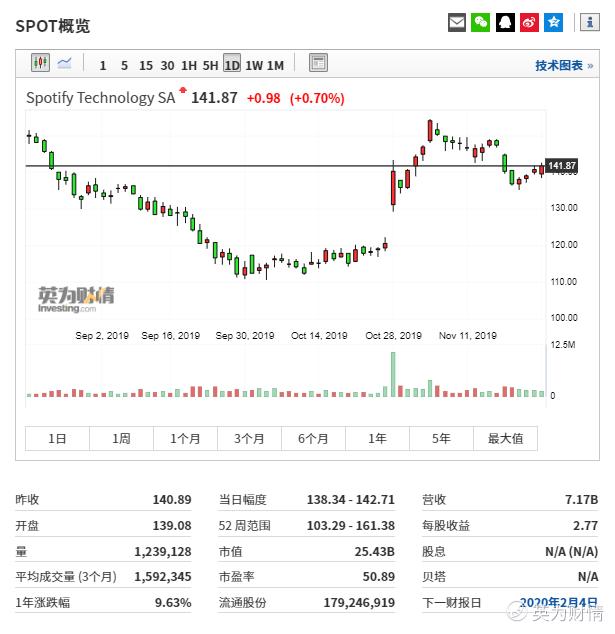Click the 当日幅度 value 138.34 - 142.71
The image size is (615, 634).
[351, 499]
